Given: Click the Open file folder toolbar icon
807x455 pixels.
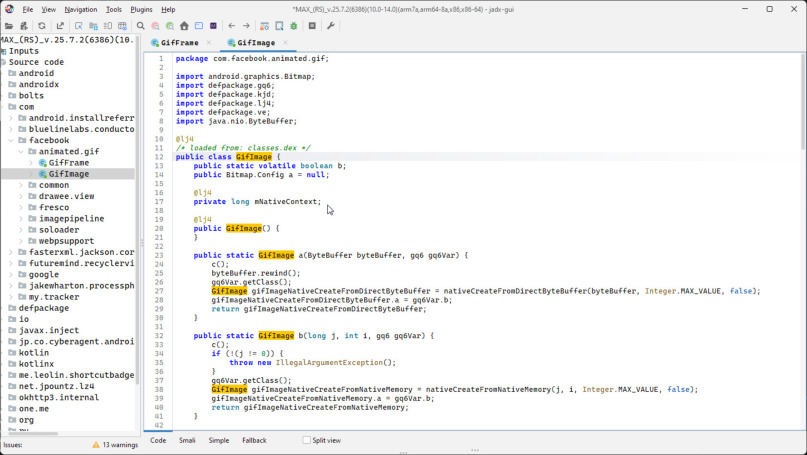Looking at the screenshot, I should point(9,26).
